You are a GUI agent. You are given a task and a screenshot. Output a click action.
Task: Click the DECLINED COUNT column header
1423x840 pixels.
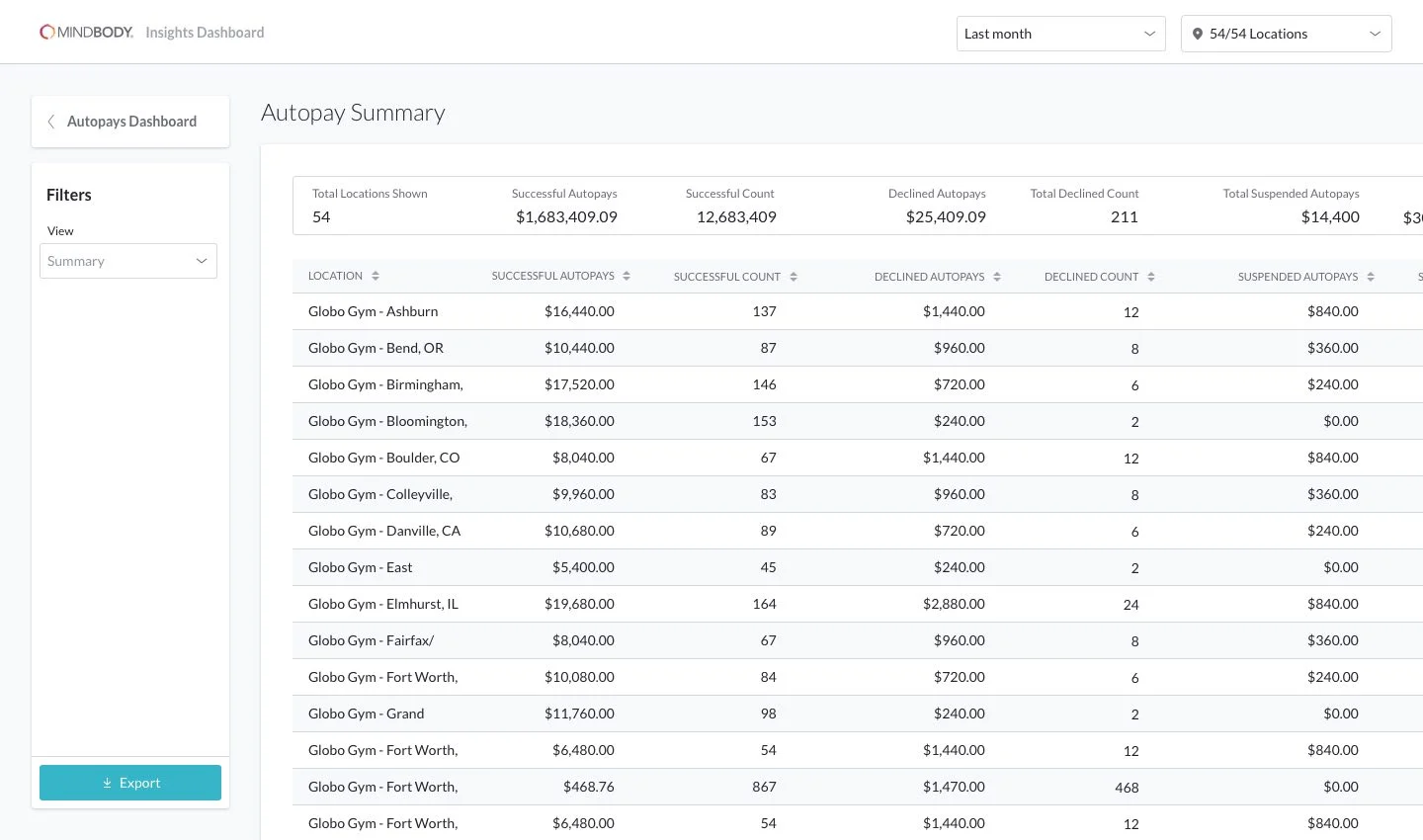pos(1092,277)
